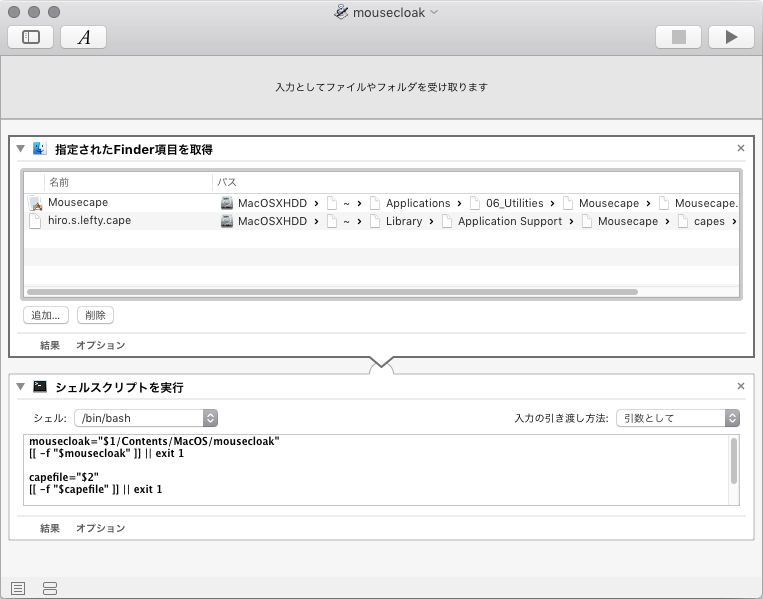Click 06_Utilities in the path
763x599 pixels.
[514, 203]
